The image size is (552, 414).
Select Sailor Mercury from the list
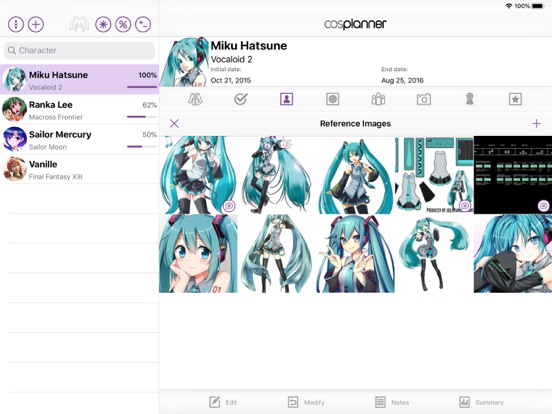click(79, 139)
